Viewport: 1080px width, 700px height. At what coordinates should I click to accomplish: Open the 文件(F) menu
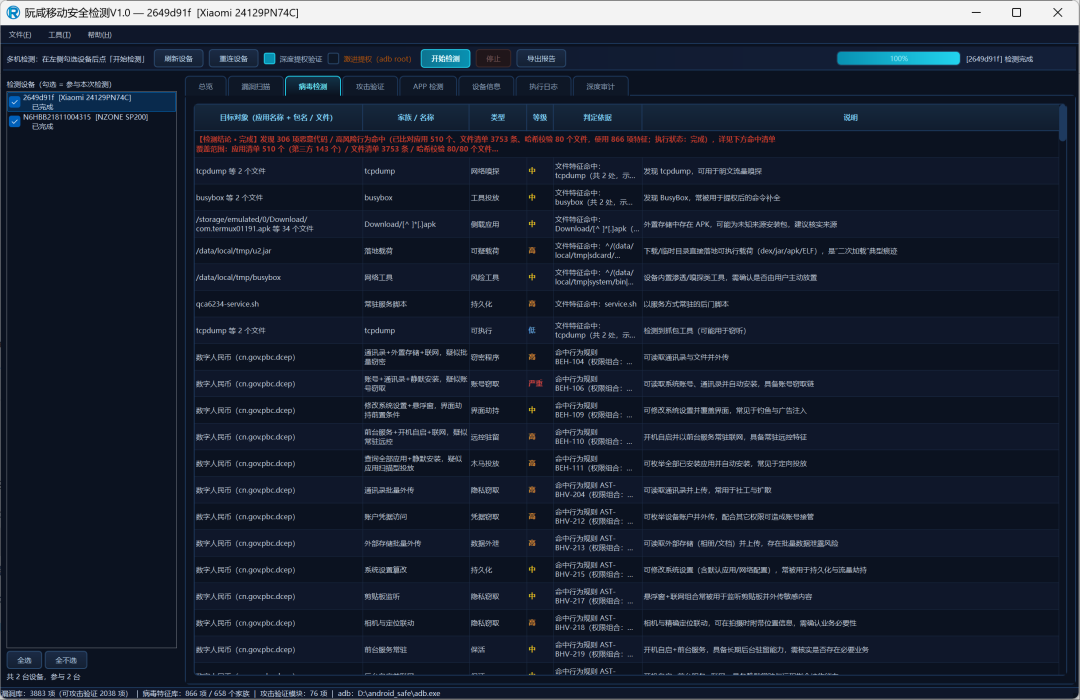[x=20, y=34]
